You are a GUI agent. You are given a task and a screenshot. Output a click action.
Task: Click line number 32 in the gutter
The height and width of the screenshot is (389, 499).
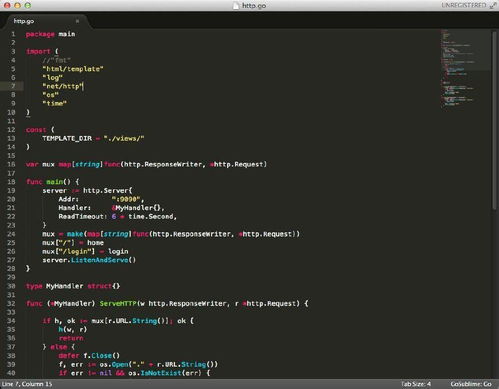coord(11,303)
